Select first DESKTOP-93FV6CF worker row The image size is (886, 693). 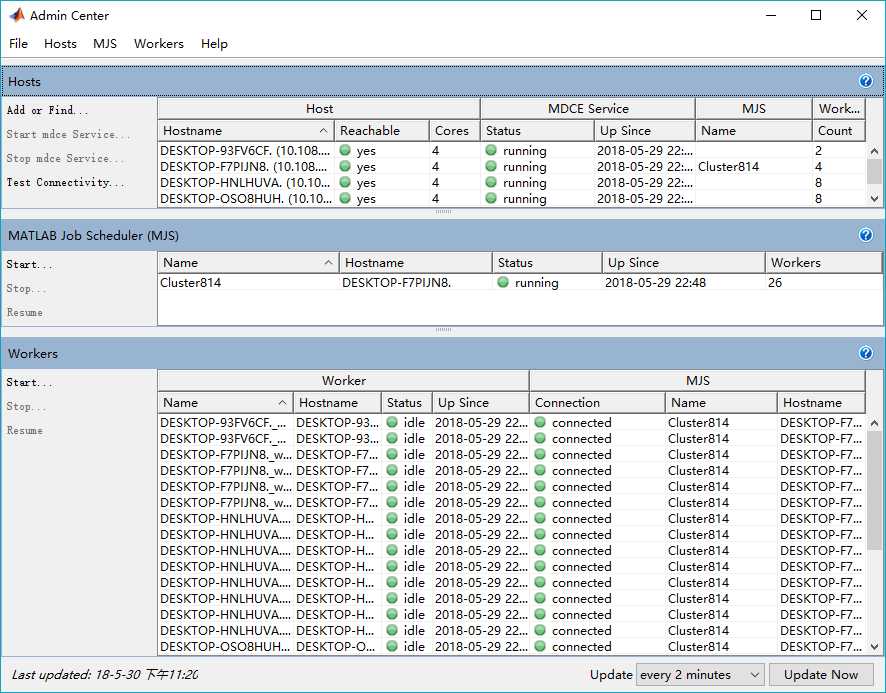pyautogui.click(x=511, y=423)
